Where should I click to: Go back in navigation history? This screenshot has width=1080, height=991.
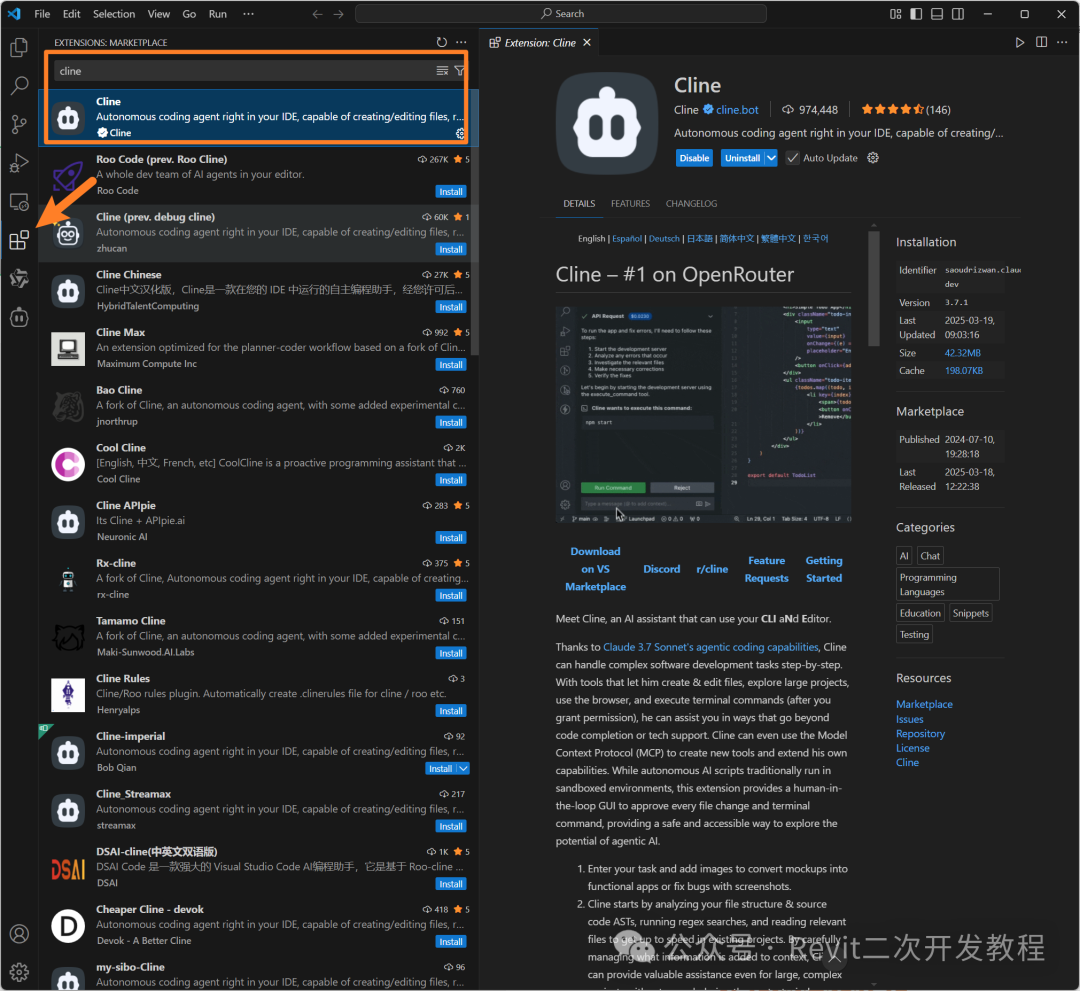click(318, 14)
